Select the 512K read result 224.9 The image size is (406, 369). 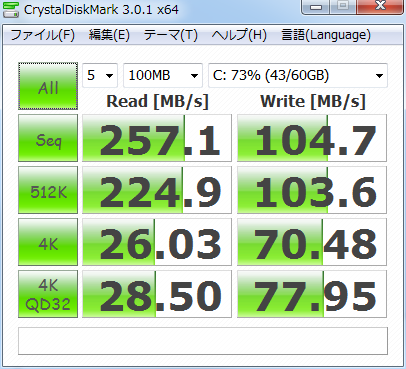[x=157, y=190]
